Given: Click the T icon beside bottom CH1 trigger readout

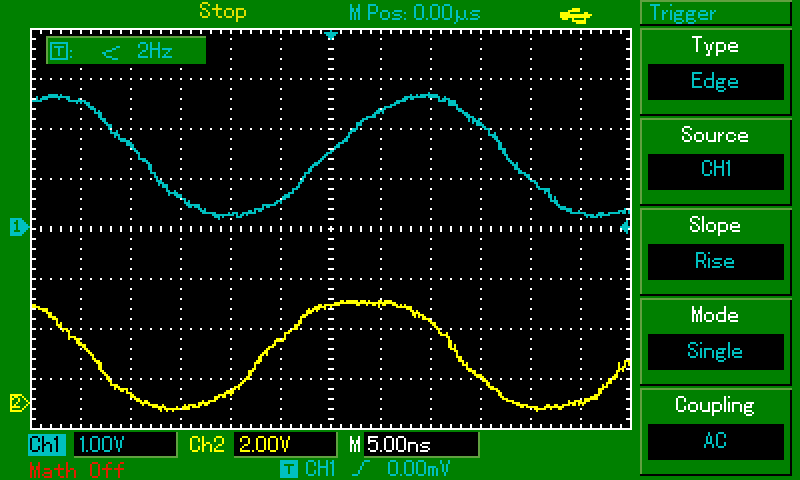Looking at the screenshot, I should (x=289, y=468).
